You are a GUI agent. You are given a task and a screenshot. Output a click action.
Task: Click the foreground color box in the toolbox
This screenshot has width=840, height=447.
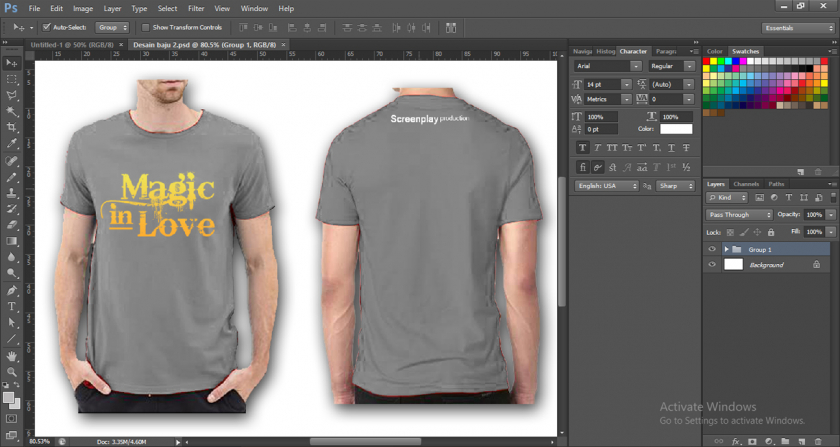tap(9, 397)
